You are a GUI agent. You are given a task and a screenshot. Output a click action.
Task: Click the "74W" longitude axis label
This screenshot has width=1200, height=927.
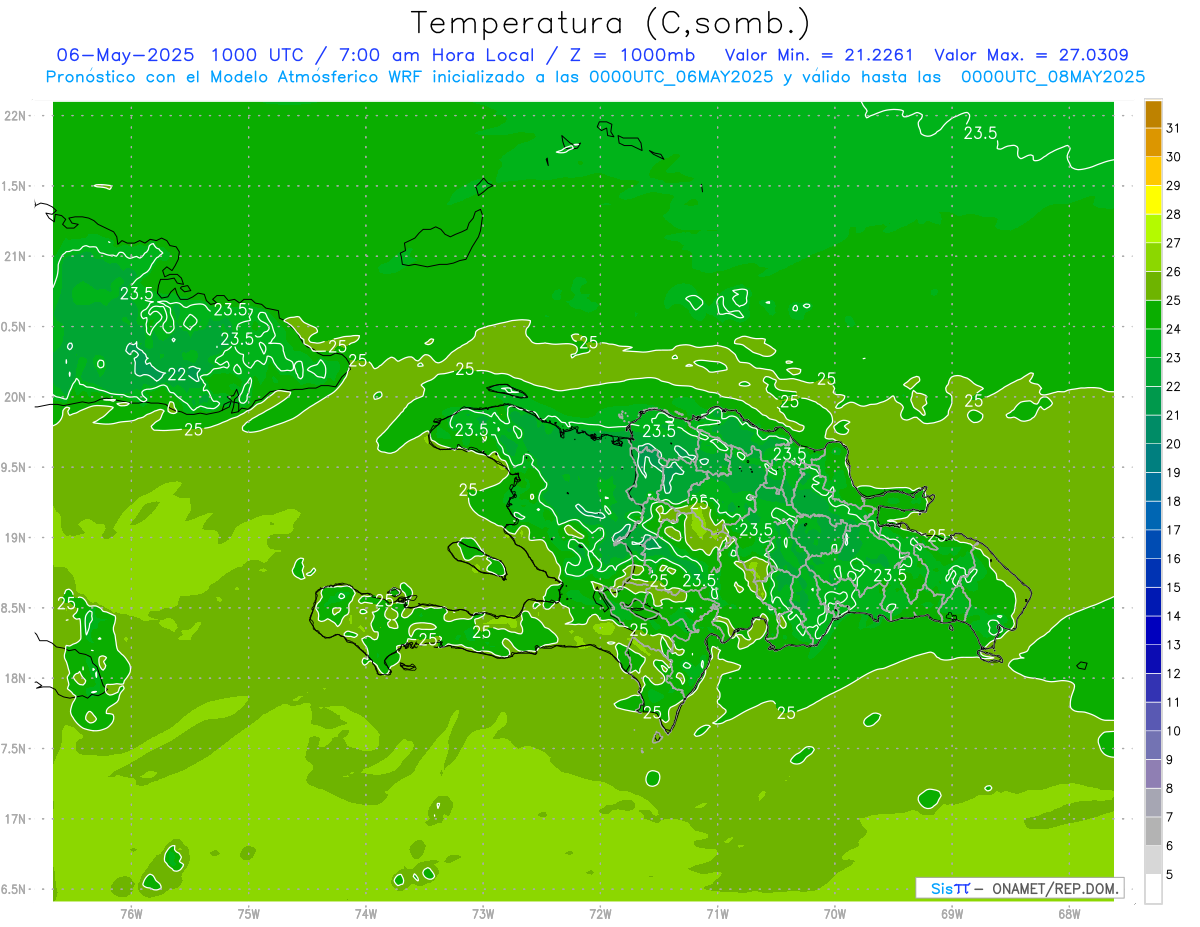coord(365,913)
